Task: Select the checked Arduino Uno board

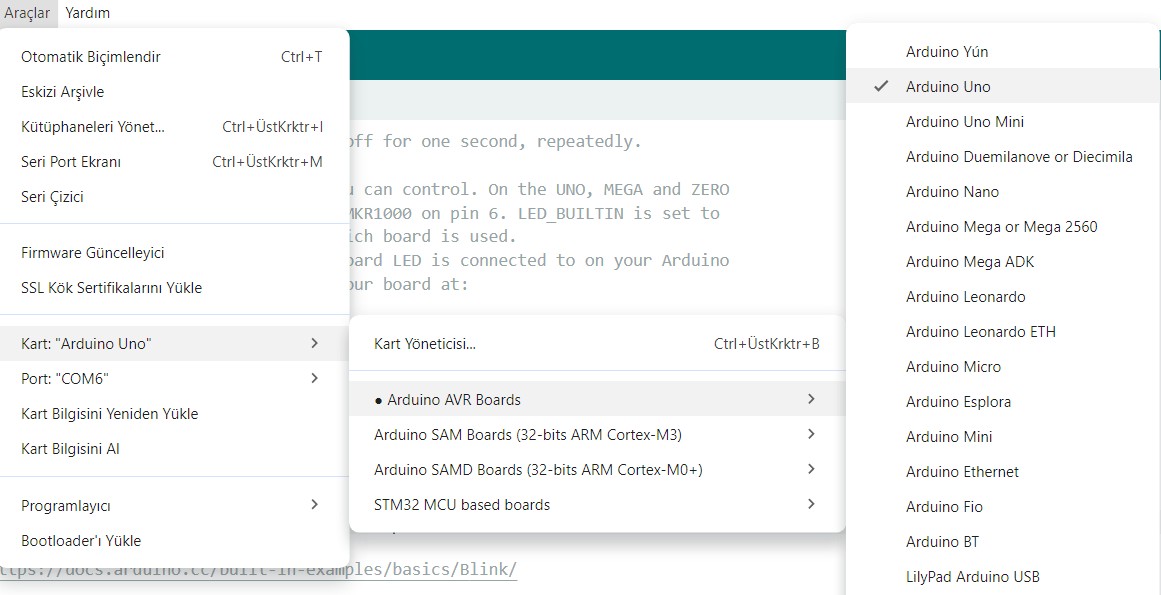Action: coord(948,87)
